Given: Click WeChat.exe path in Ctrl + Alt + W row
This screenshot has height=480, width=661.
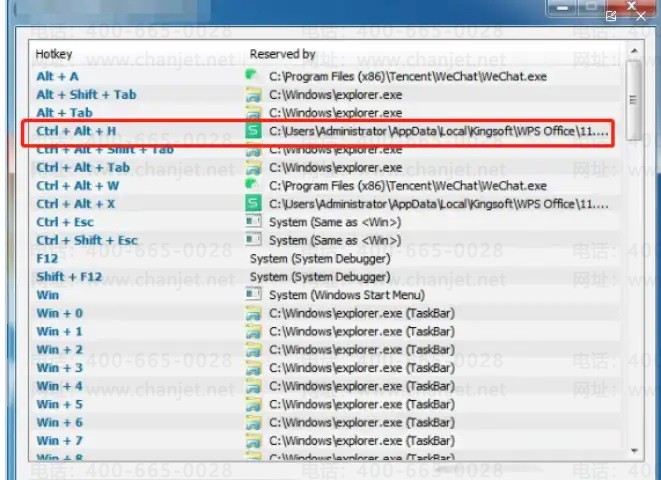Looking at the screenshot, I should [x=408, y=185].
